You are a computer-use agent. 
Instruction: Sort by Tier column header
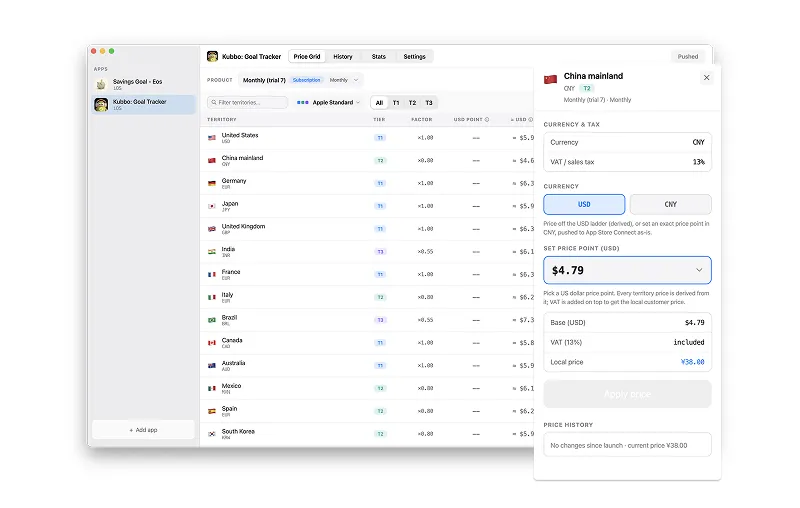pyautogui.click(x=379, y=119)
